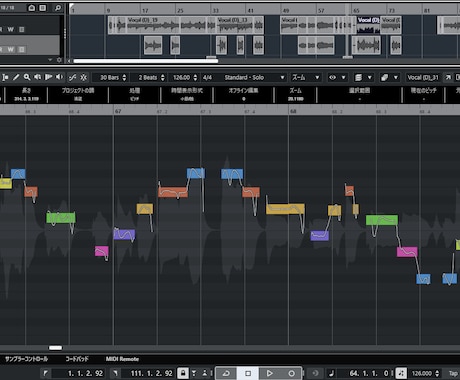Viewport: 460px width, 380px height.
Task: Click the track search magnifier icon
Action: click(58, 8)
